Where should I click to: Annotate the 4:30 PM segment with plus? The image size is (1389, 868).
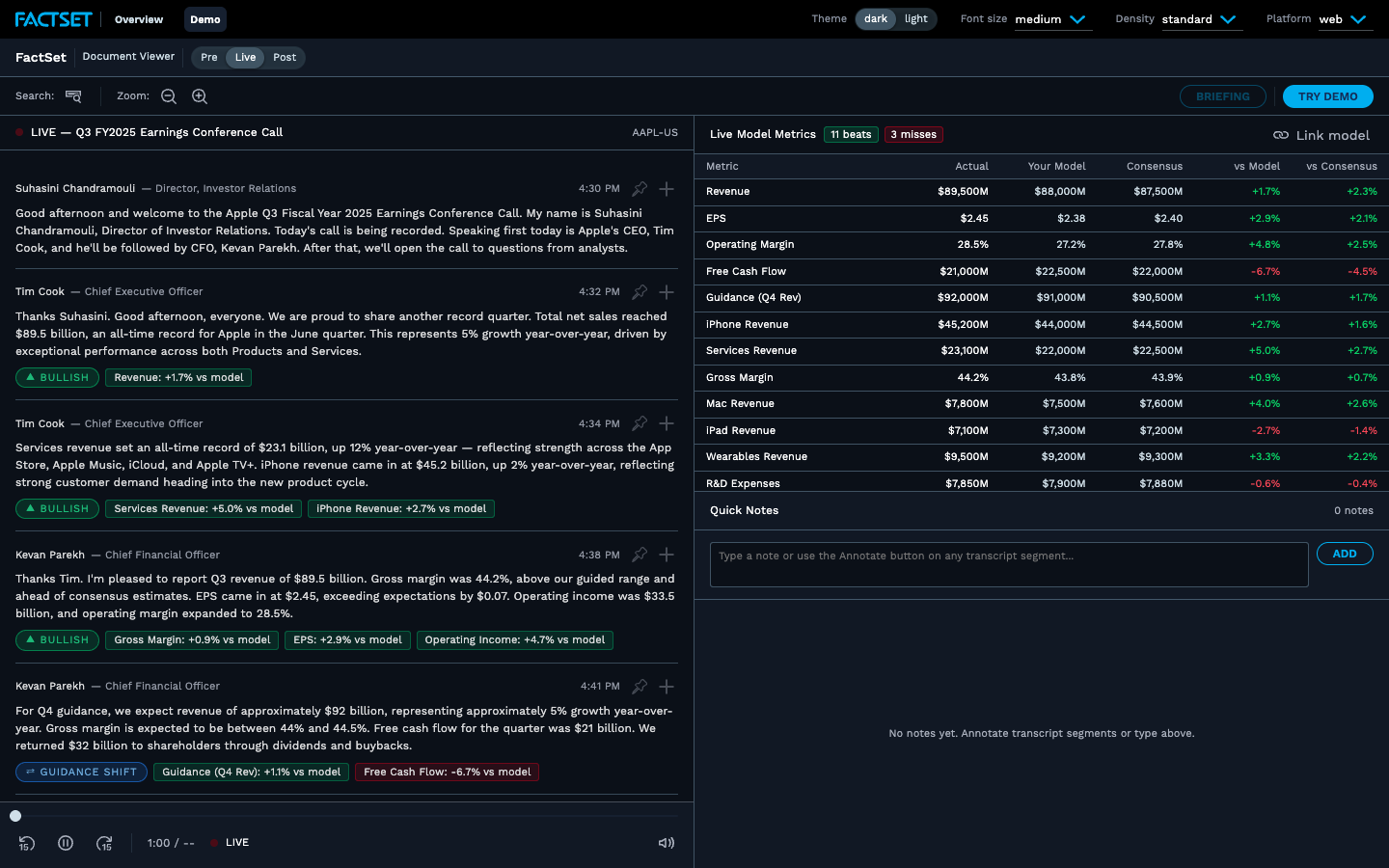tap(667, 189)
